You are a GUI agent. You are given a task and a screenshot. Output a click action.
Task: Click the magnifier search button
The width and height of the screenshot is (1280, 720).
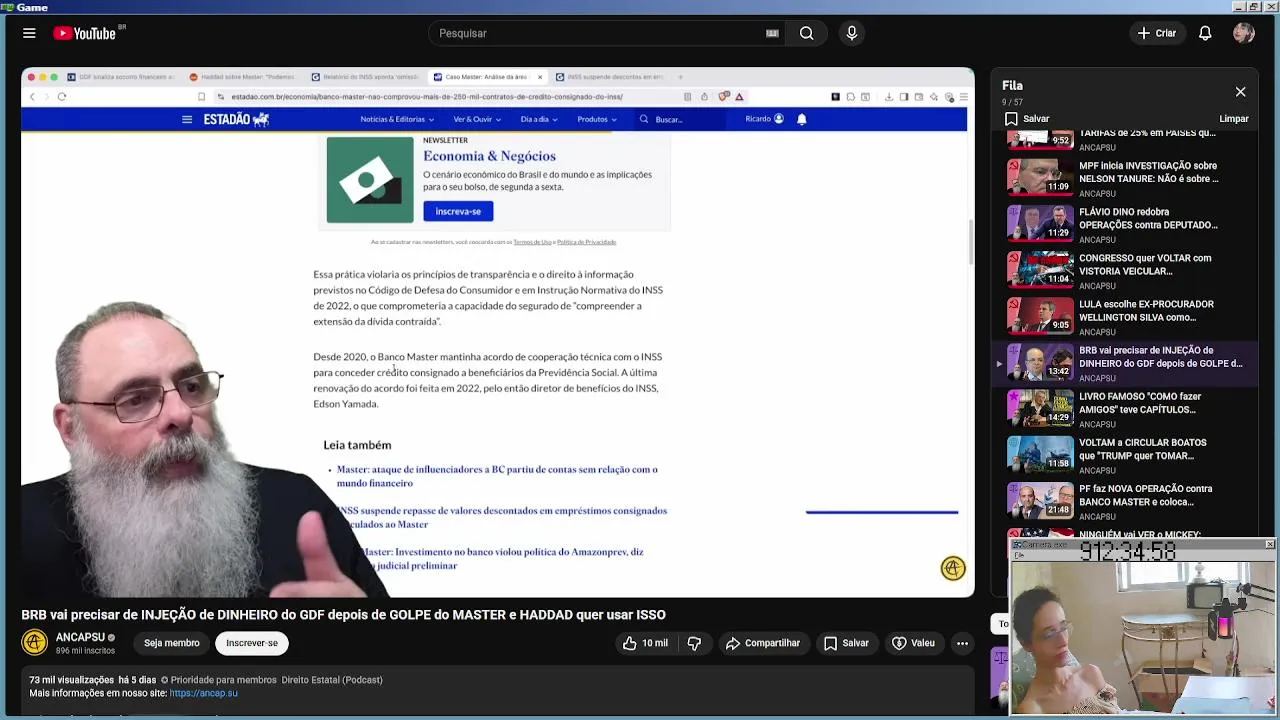coord(806,33)
